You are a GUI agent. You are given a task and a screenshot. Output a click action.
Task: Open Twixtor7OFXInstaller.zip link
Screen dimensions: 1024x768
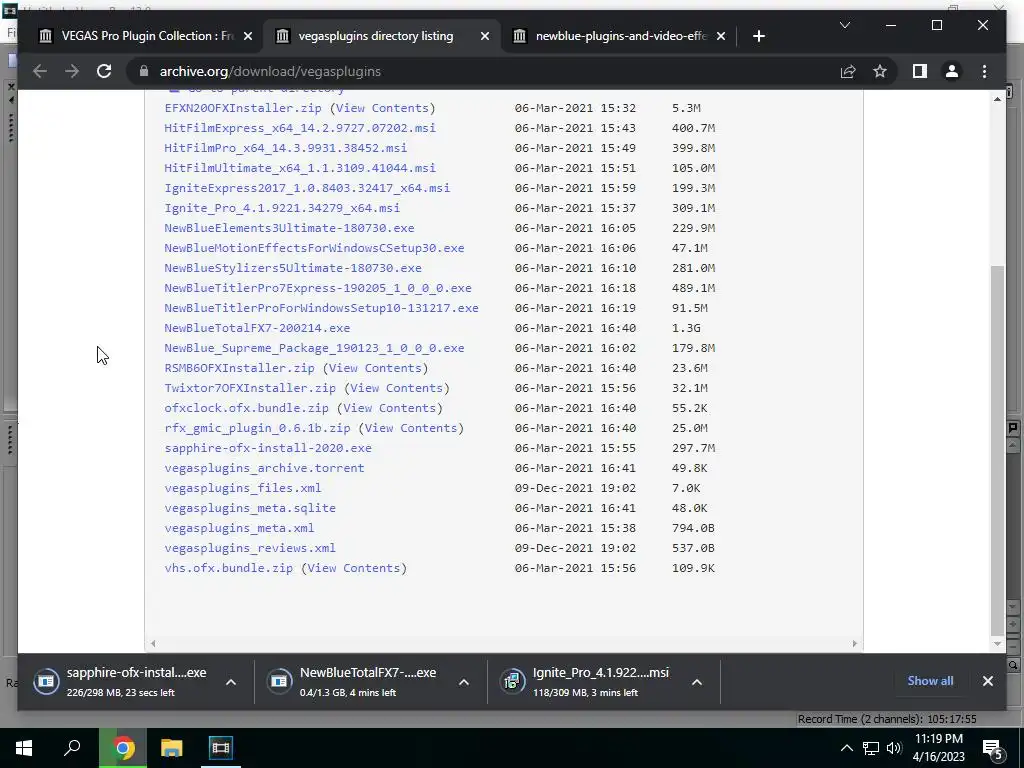(x=250, y=388)
